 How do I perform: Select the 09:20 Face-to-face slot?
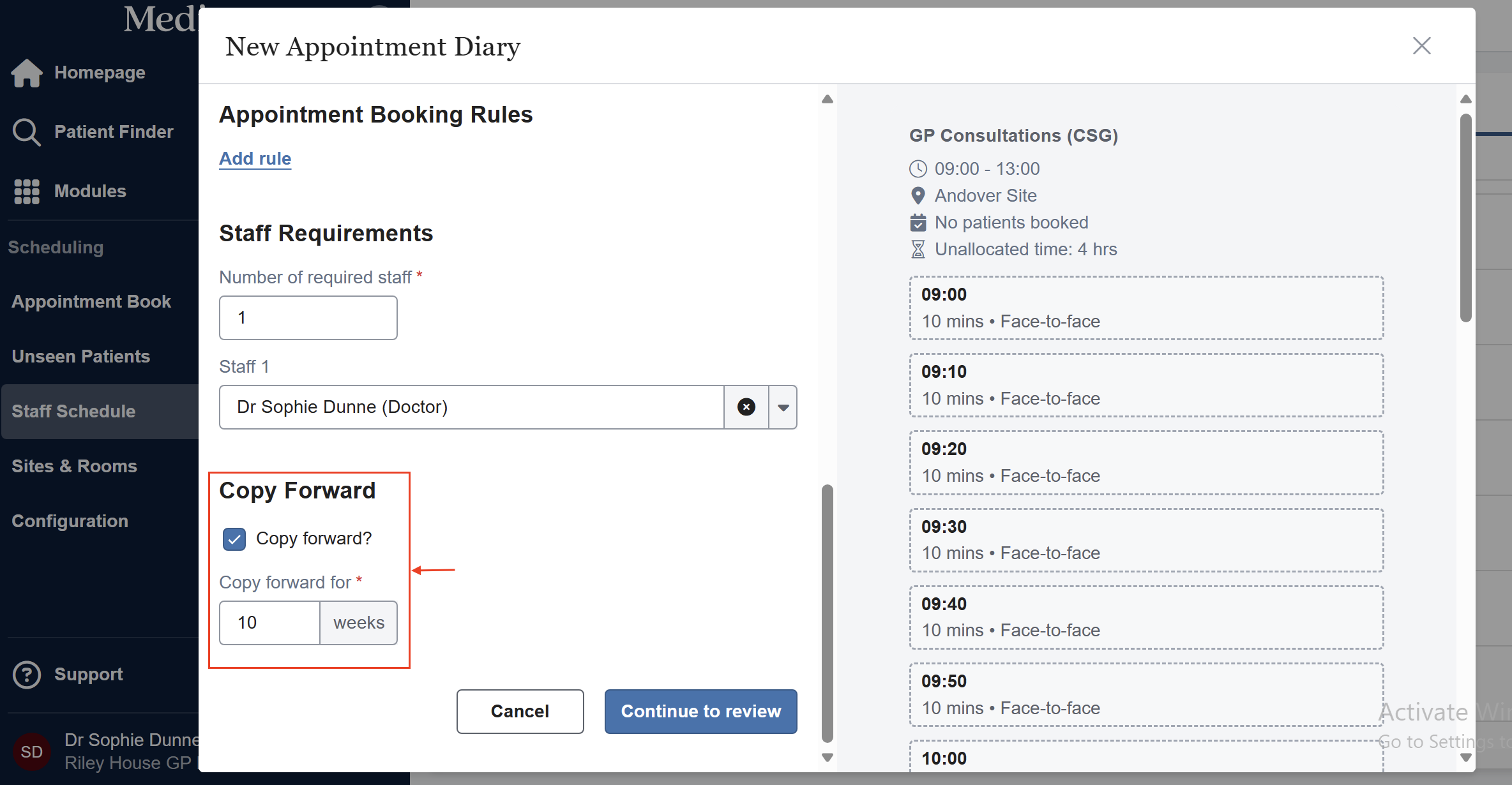click(1146, 463)
